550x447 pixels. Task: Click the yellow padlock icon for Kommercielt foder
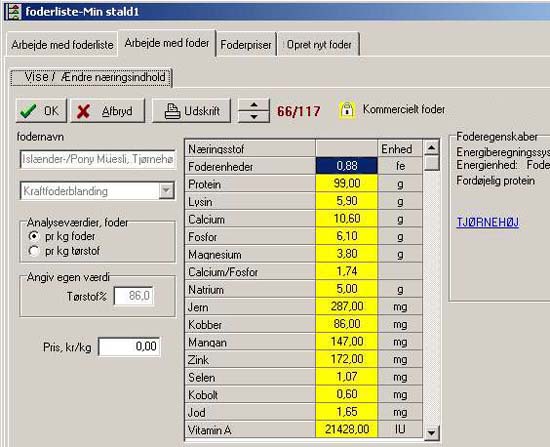pos(347,110)
